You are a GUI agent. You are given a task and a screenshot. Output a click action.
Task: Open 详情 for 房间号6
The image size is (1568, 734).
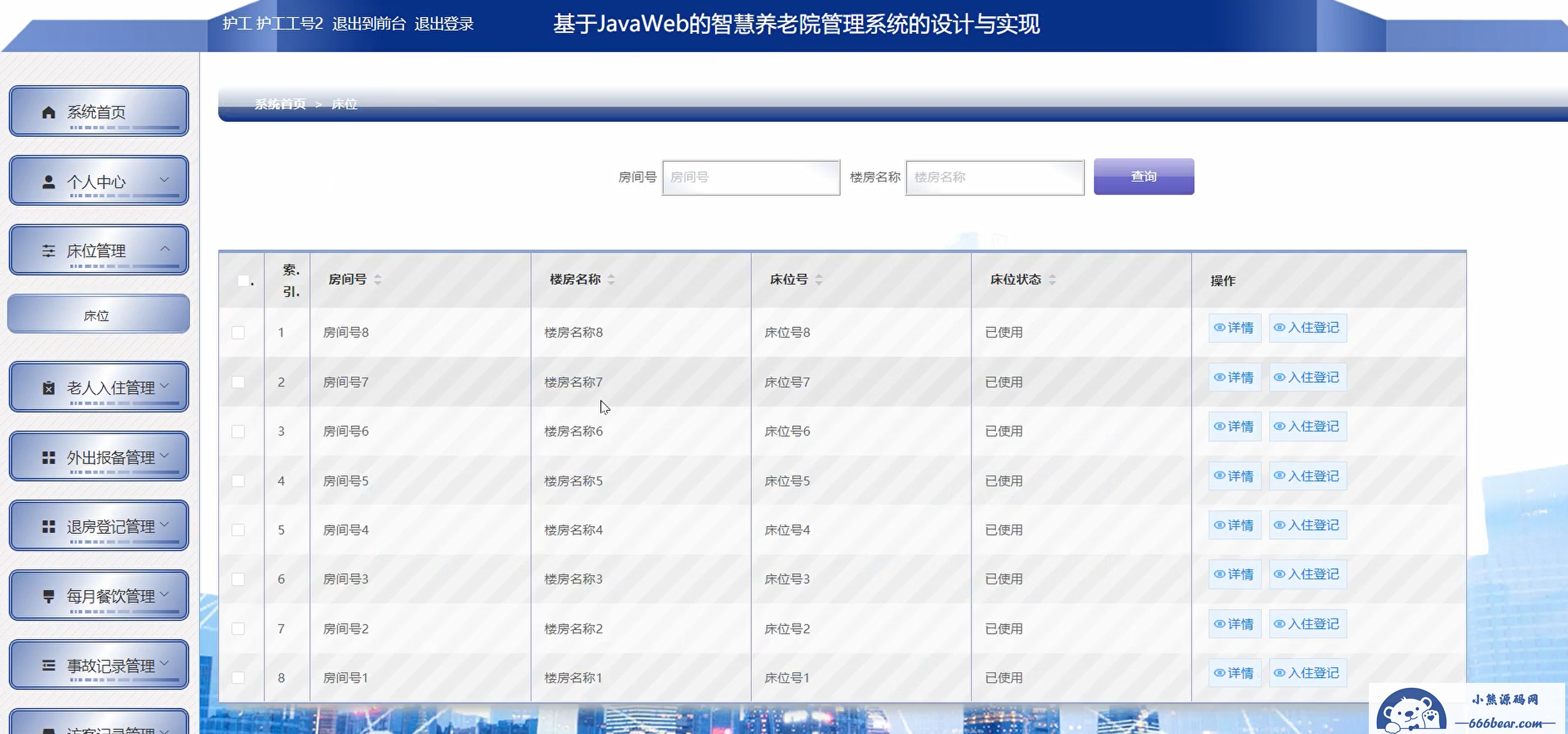click(x=1234, y=426)
